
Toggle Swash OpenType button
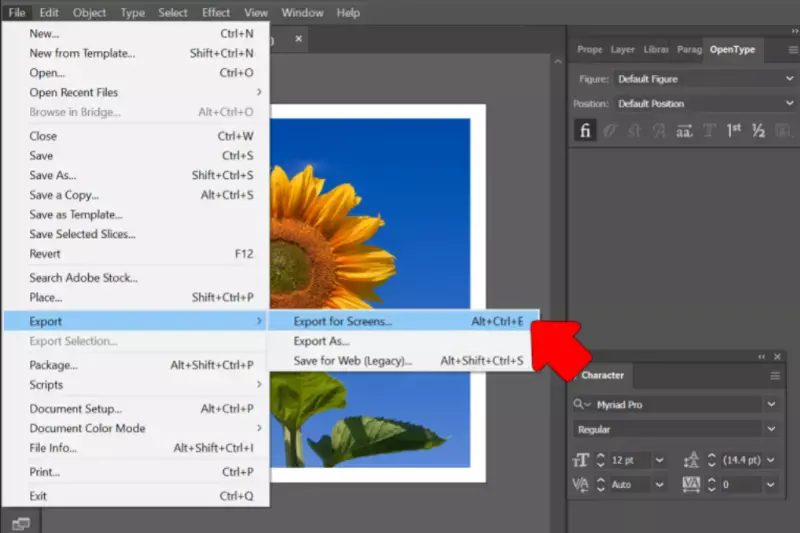click(659, 131)
